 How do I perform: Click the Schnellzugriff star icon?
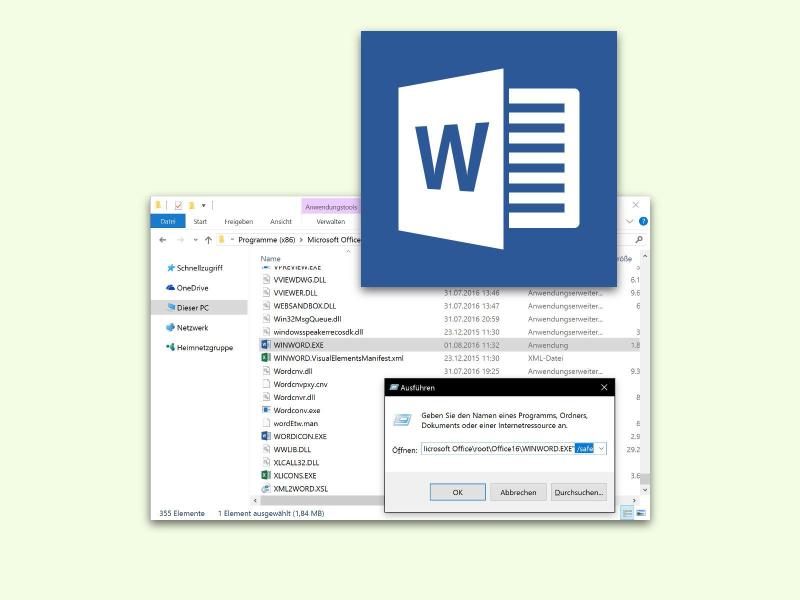[171, 268]
